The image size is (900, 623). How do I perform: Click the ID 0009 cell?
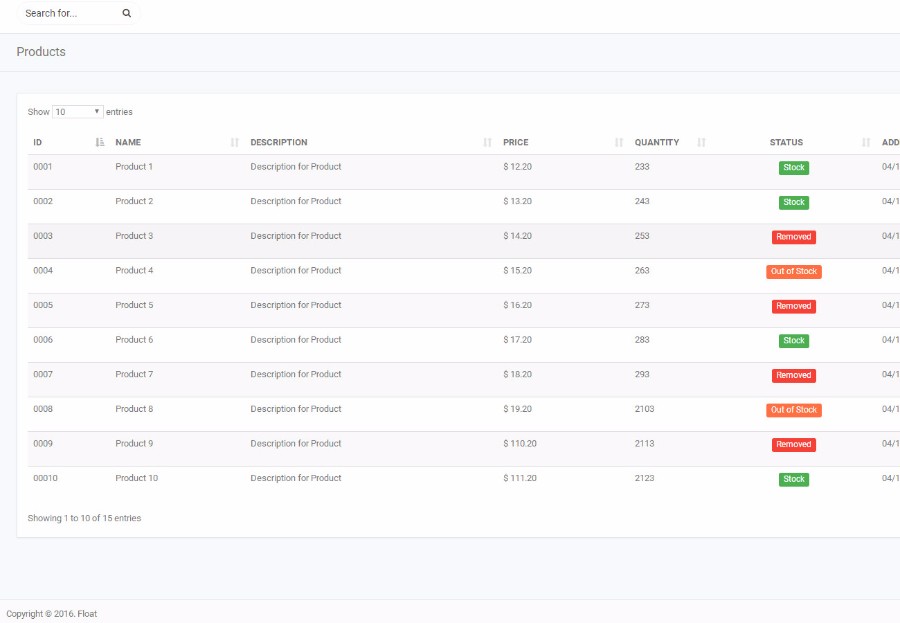[43, 444]
